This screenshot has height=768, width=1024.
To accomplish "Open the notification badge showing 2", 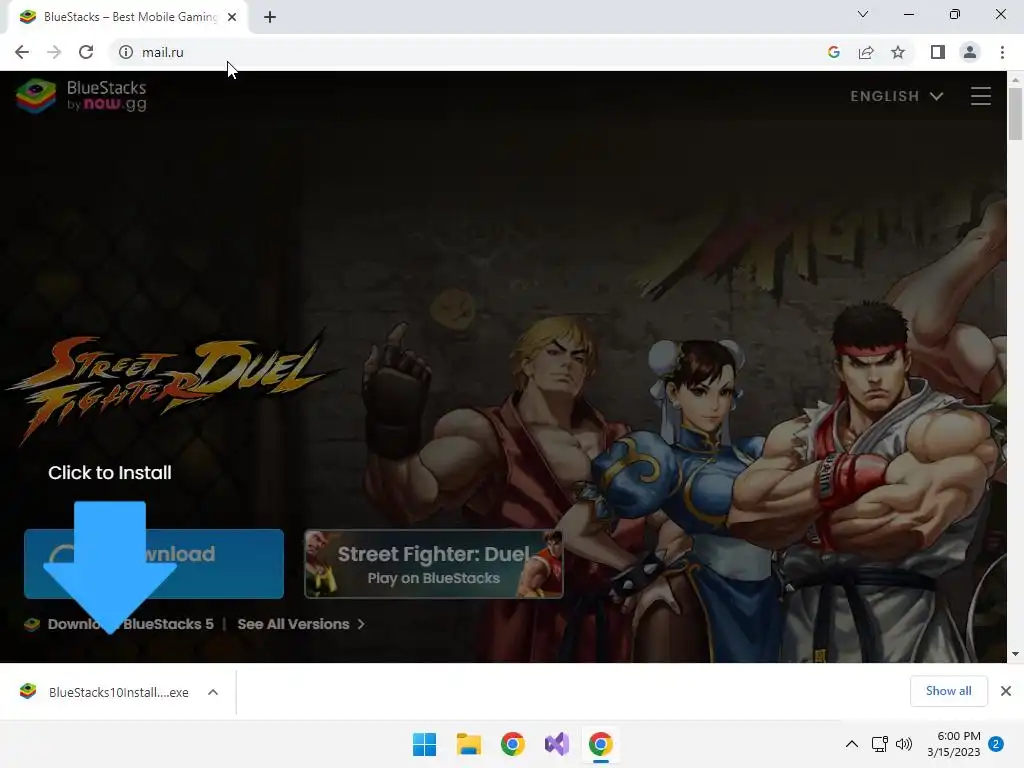I will (x=996, y=744).
